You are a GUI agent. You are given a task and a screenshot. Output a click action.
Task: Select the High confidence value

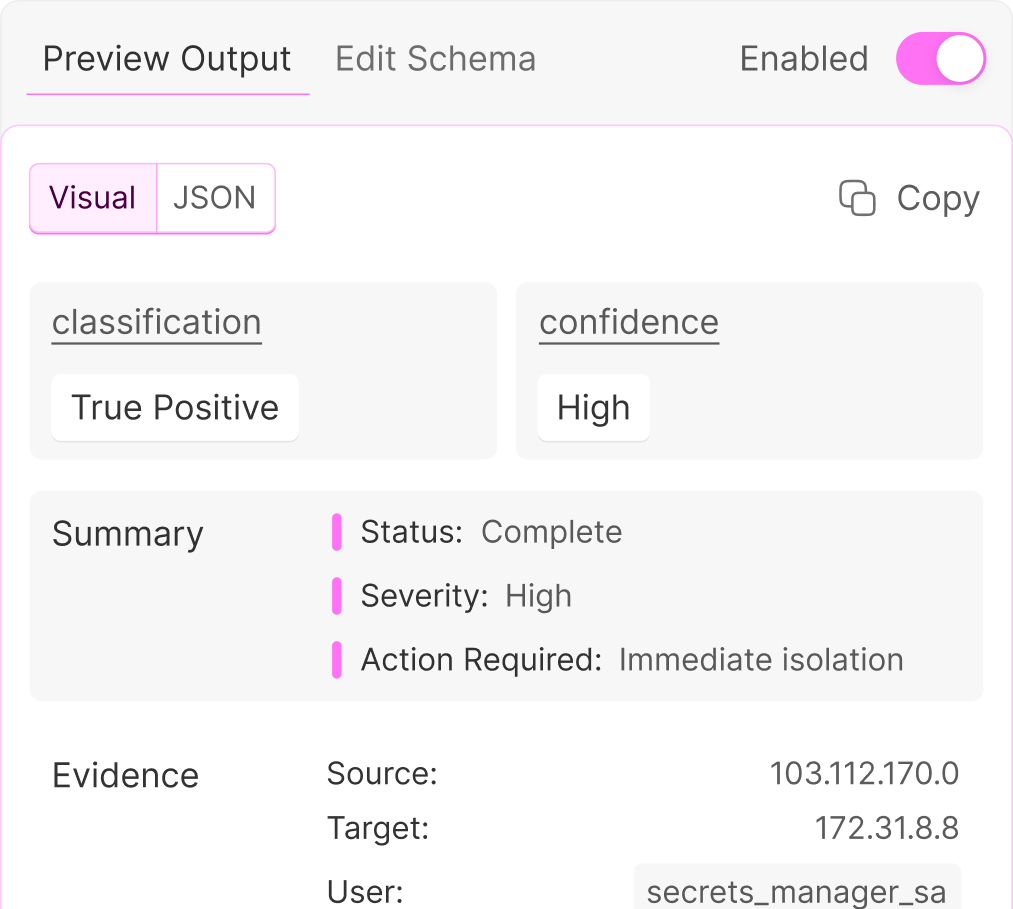tap(593, 407)
